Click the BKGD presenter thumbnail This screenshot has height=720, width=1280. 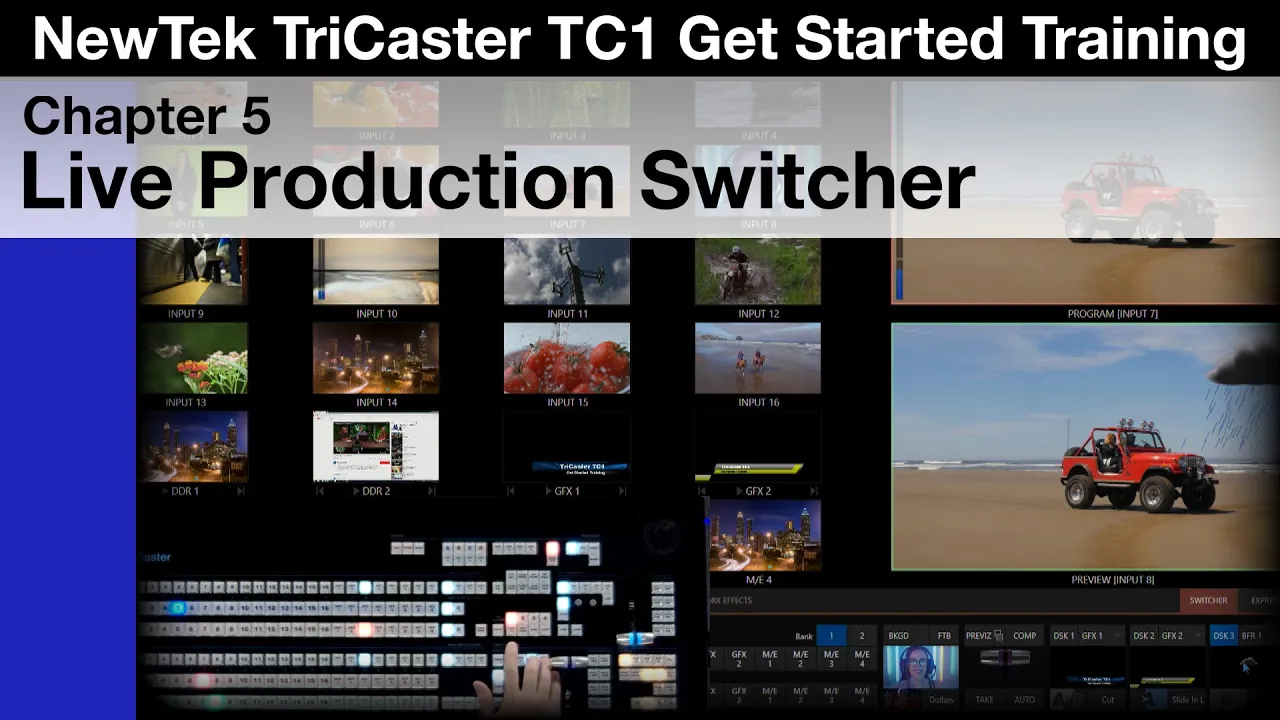(921, 667)
